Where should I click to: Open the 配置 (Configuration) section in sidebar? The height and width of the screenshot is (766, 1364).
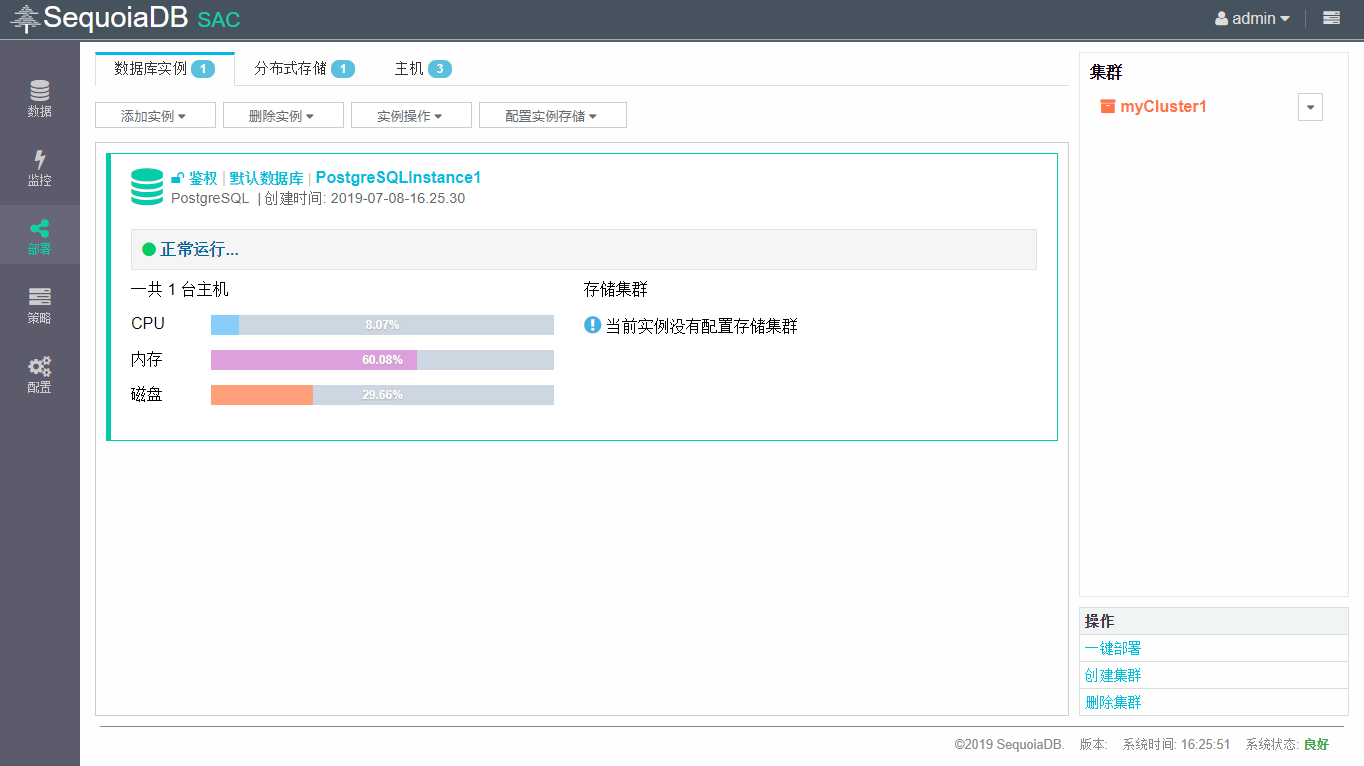pyautogui.click(x=40, y=375)
